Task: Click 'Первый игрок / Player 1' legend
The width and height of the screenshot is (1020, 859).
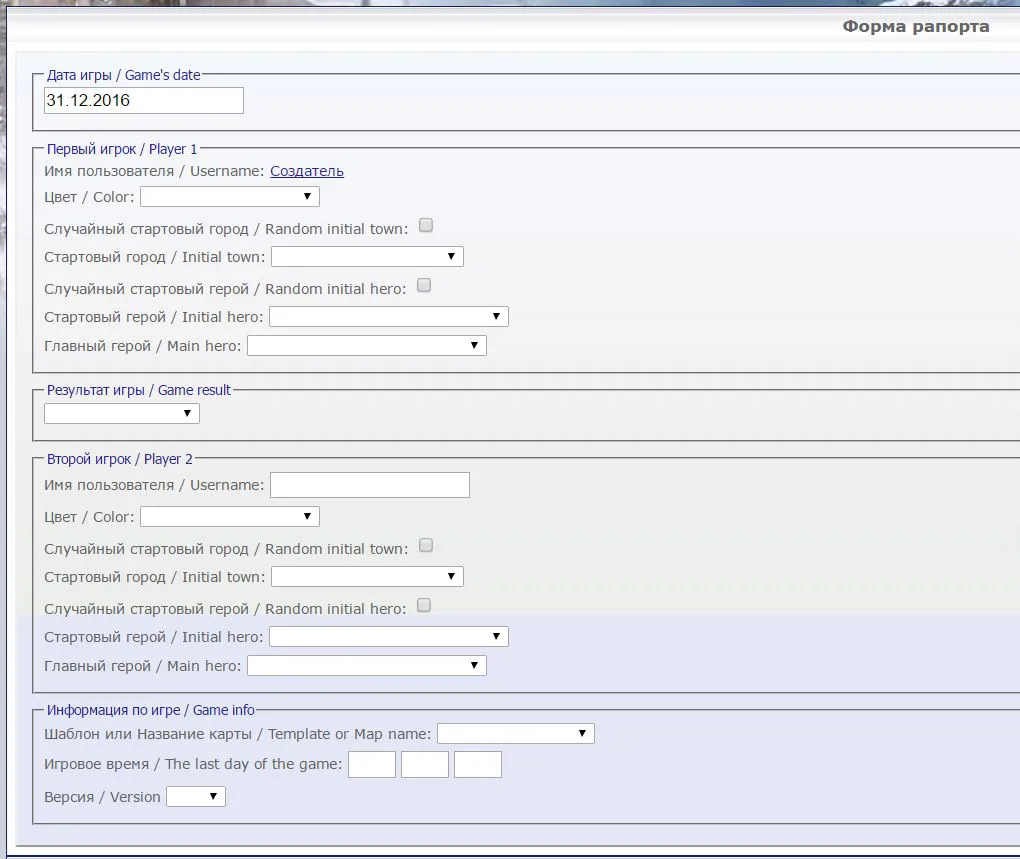Action: click(122, 149)
